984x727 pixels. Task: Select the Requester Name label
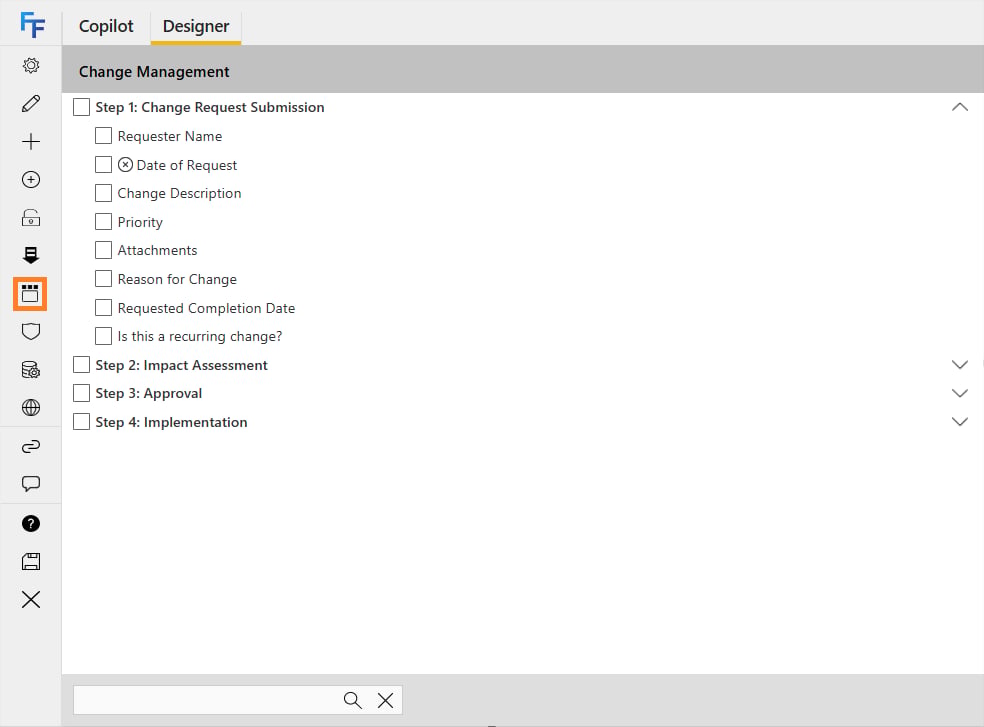point(169,136)
